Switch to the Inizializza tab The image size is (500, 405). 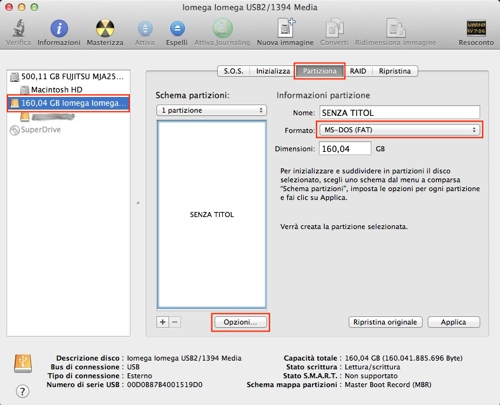[x=273, y=71]
